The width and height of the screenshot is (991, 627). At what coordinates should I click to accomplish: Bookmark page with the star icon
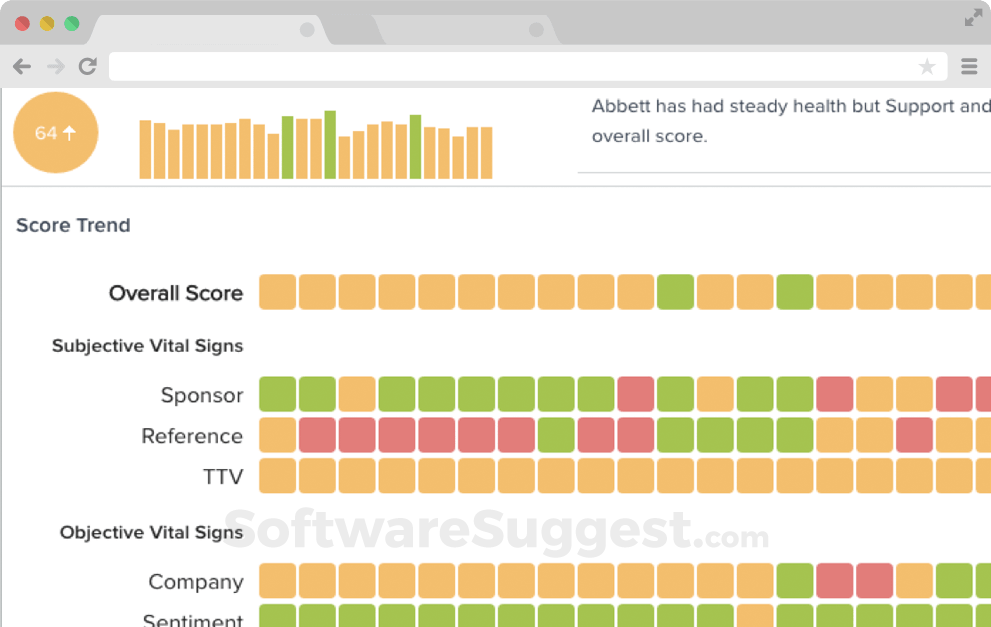927,66
